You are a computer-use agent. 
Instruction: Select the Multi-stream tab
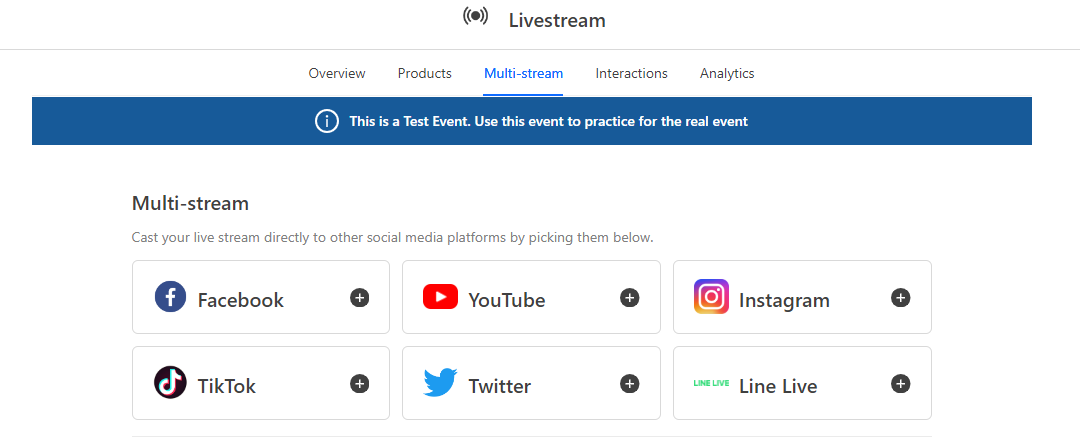(x=523, y=73)
